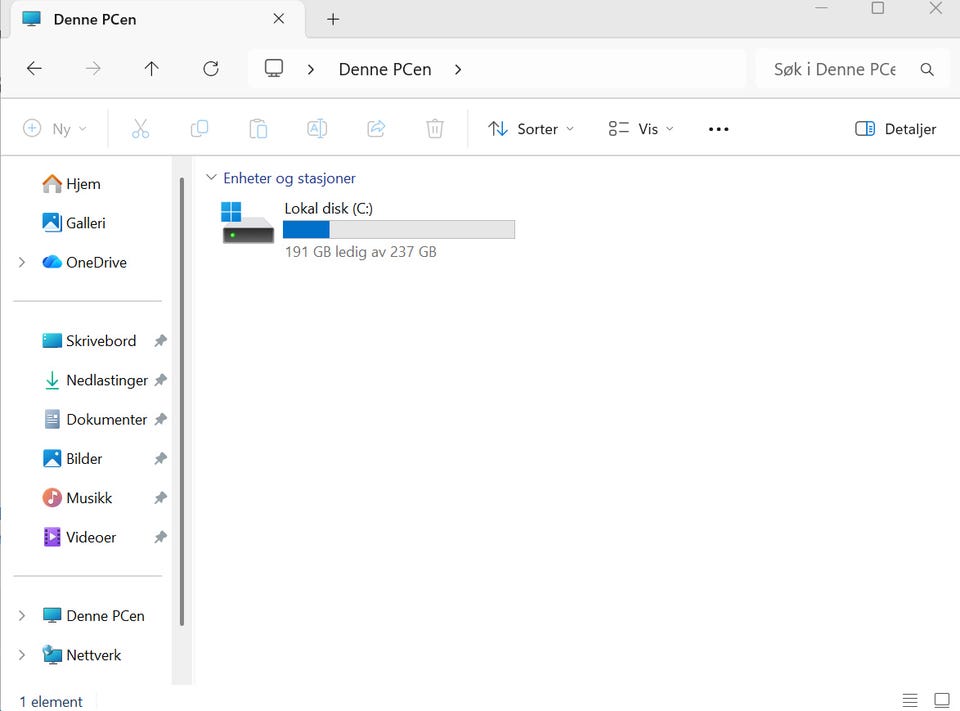Click the Rename icon in toolbar
The image size is (960, 711).
(x=317, y=129)
